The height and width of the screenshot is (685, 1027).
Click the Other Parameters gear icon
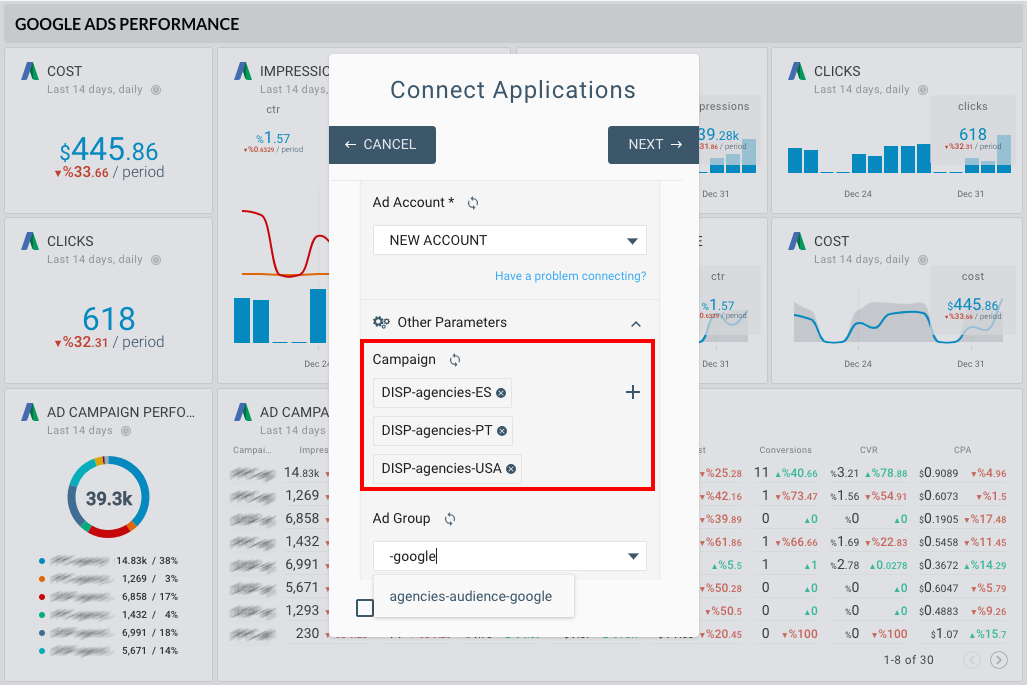[x=381, y=322]
